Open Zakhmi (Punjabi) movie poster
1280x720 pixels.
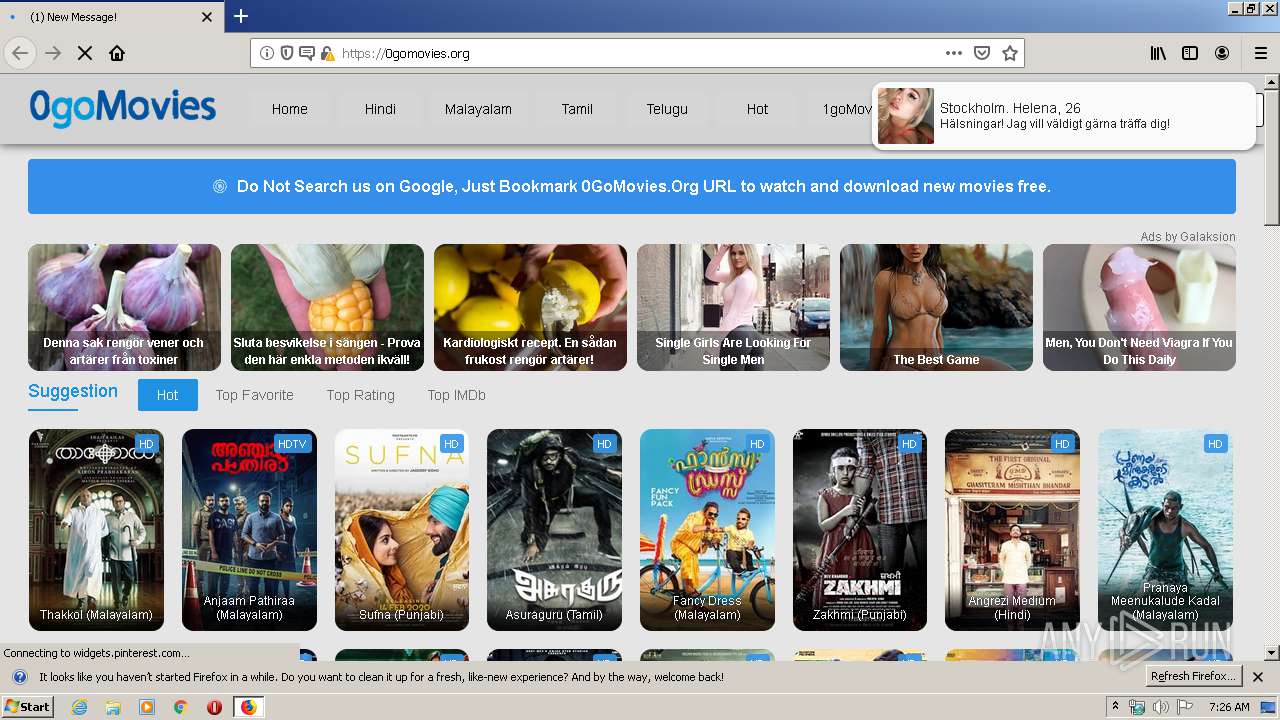860,530
